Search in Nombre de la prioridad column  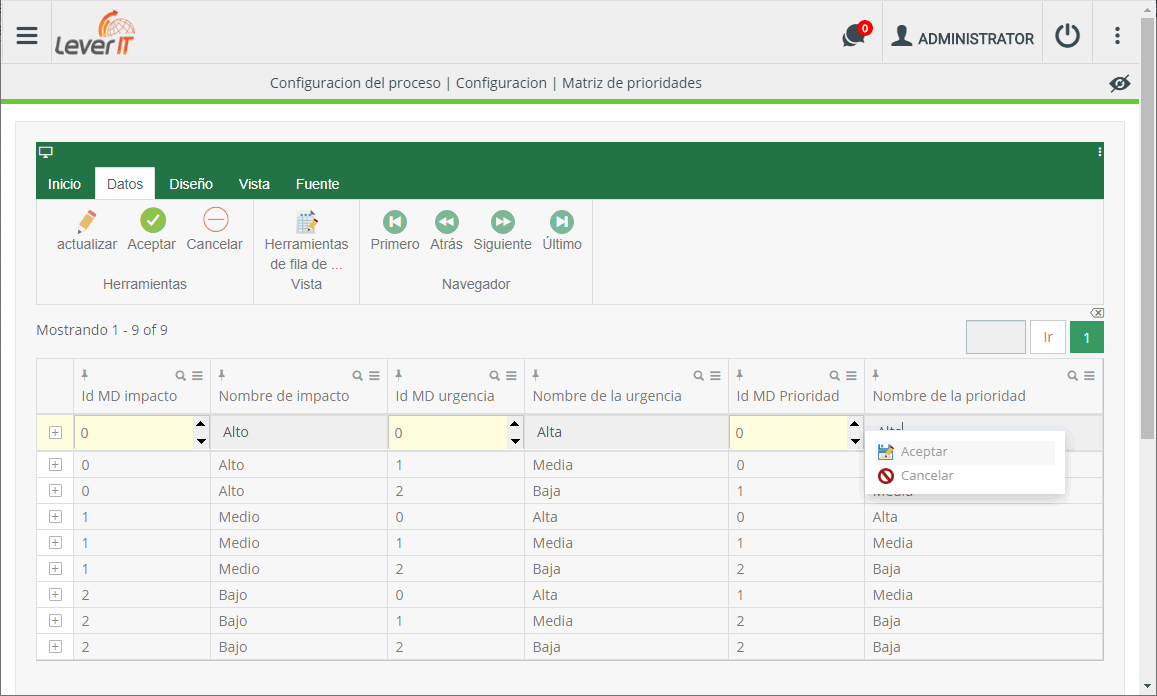tap(1072, 376)
